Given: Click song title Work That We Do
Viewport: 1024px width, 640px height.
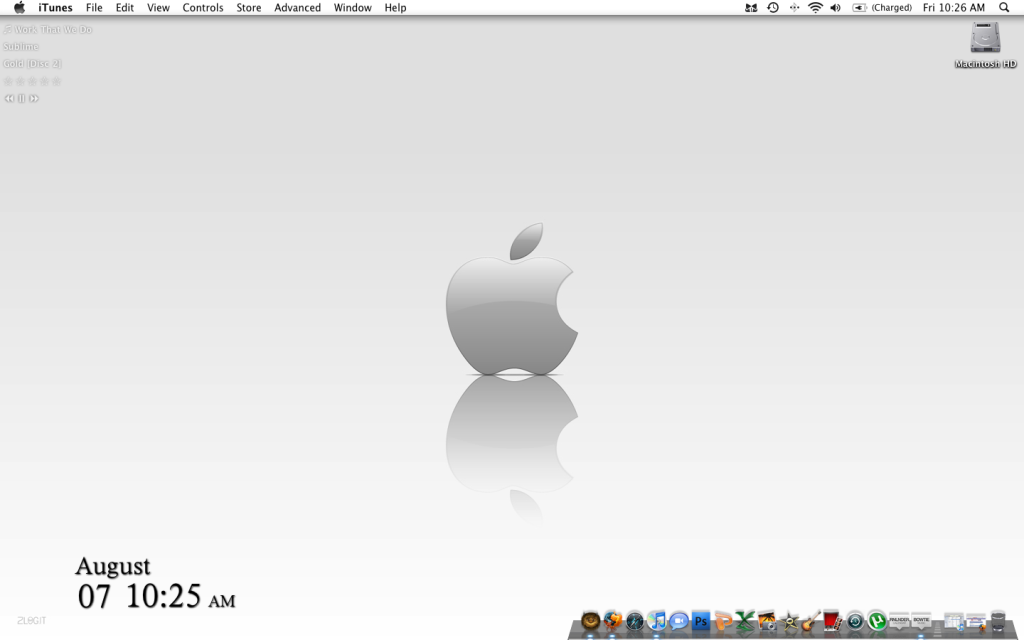Looking at the screenshot, I should pyautogui.click(x=53, y=29).
